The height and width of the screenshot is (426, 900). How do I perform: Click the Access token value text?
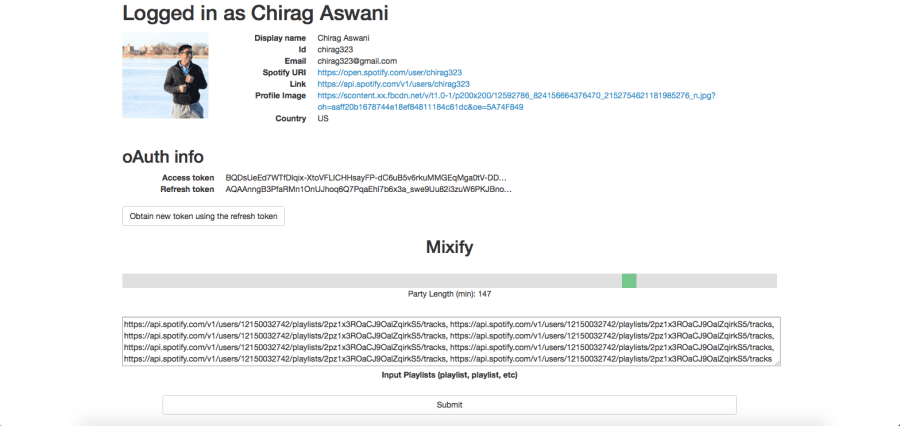click(x=366, y=177)
